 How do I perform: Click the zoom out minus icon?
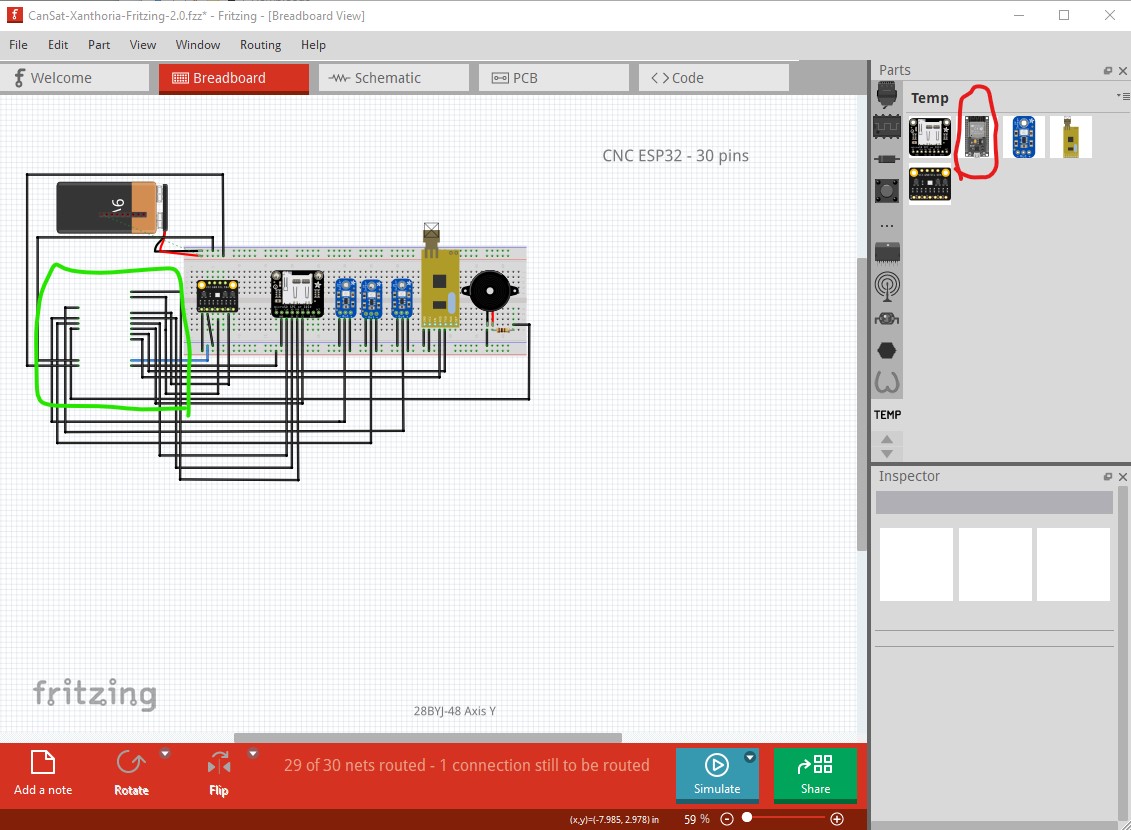[x=727, y=819]
